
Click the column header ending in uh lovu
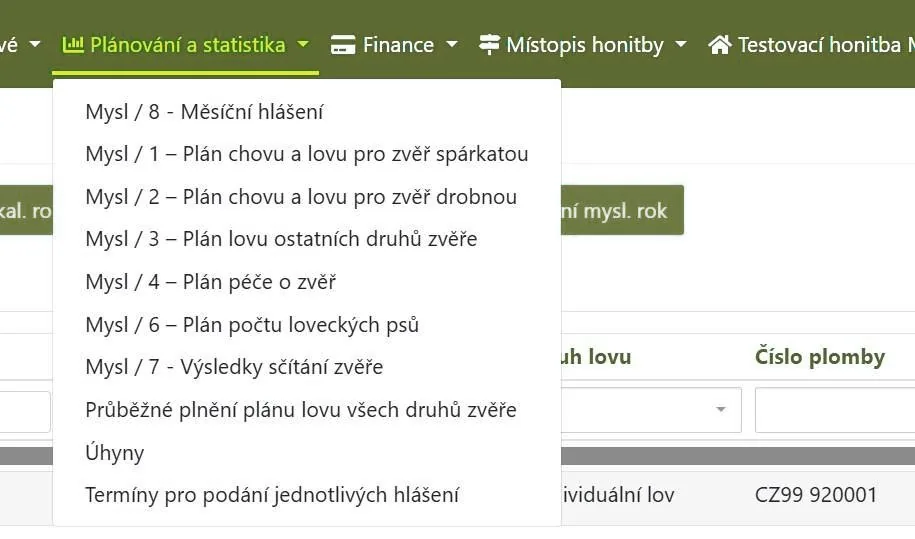596,356
